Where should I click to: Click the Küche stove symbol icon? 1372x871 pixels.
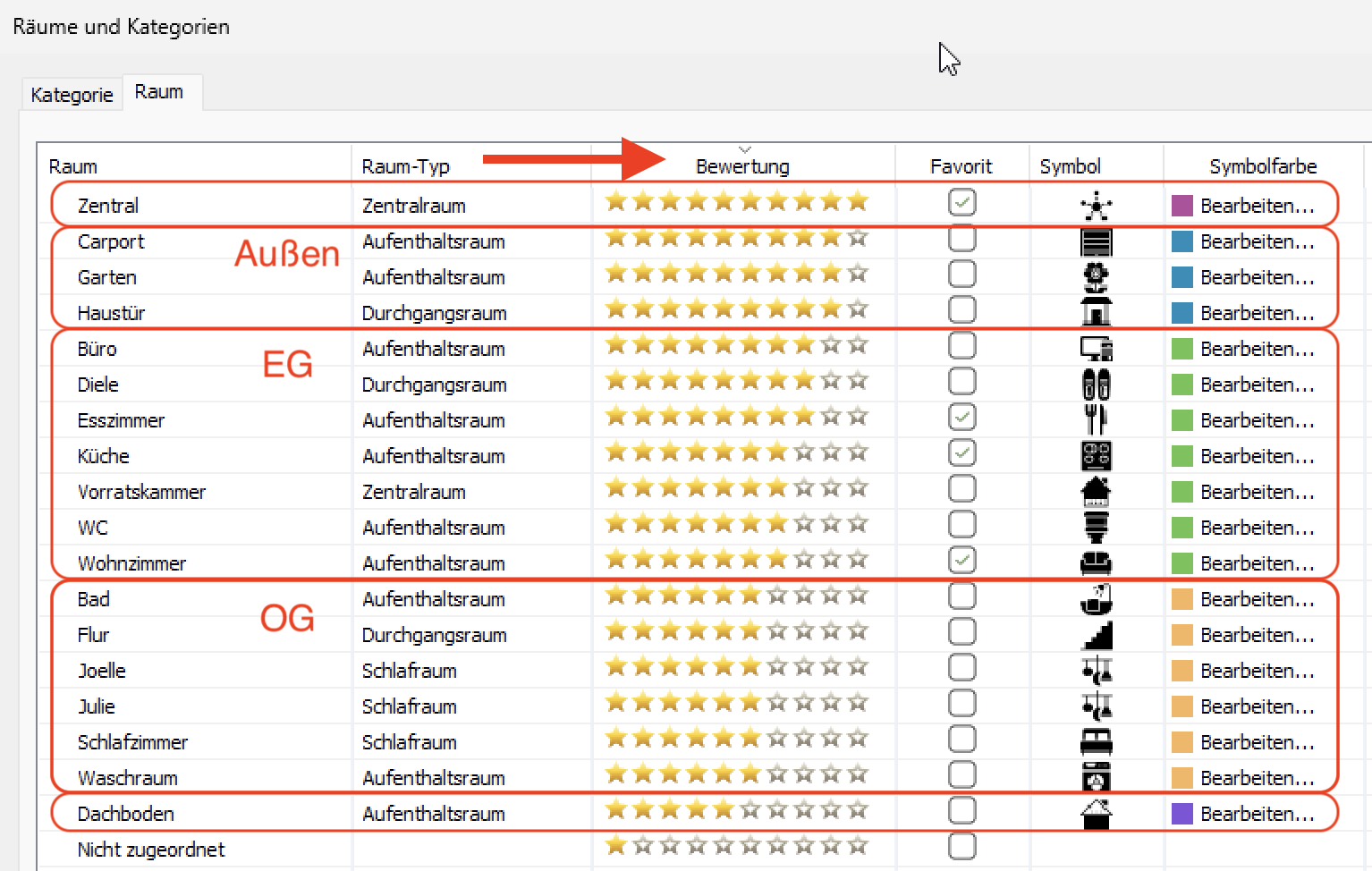pyautogui.click(x=1096, y=456)
